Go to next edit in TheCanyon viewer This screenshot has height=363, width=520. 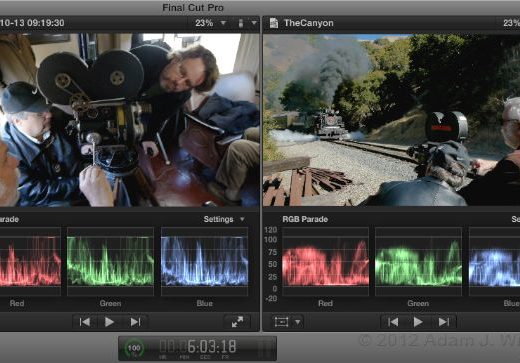pos(443,322)
